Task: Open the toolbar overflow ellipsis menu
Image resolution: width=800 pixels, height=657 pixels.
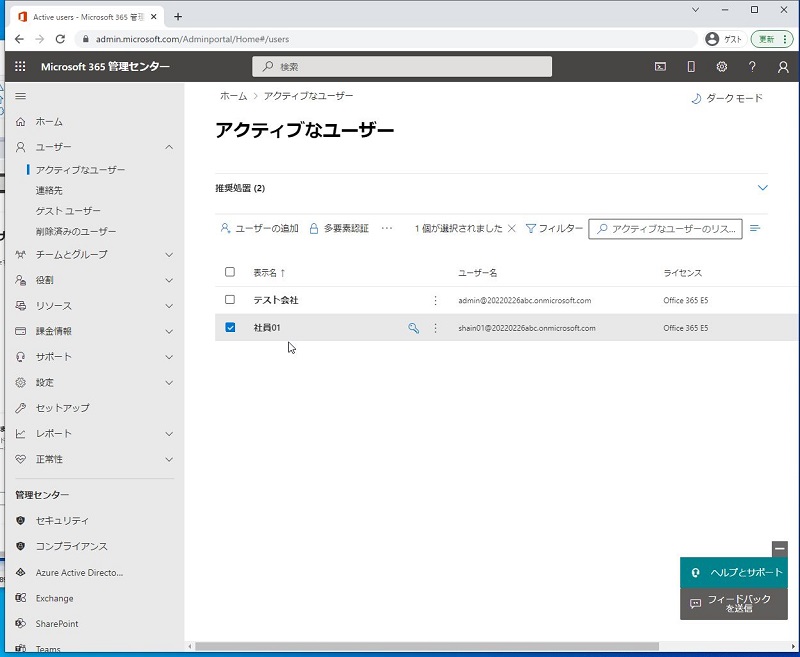Action: click(387, 228)
